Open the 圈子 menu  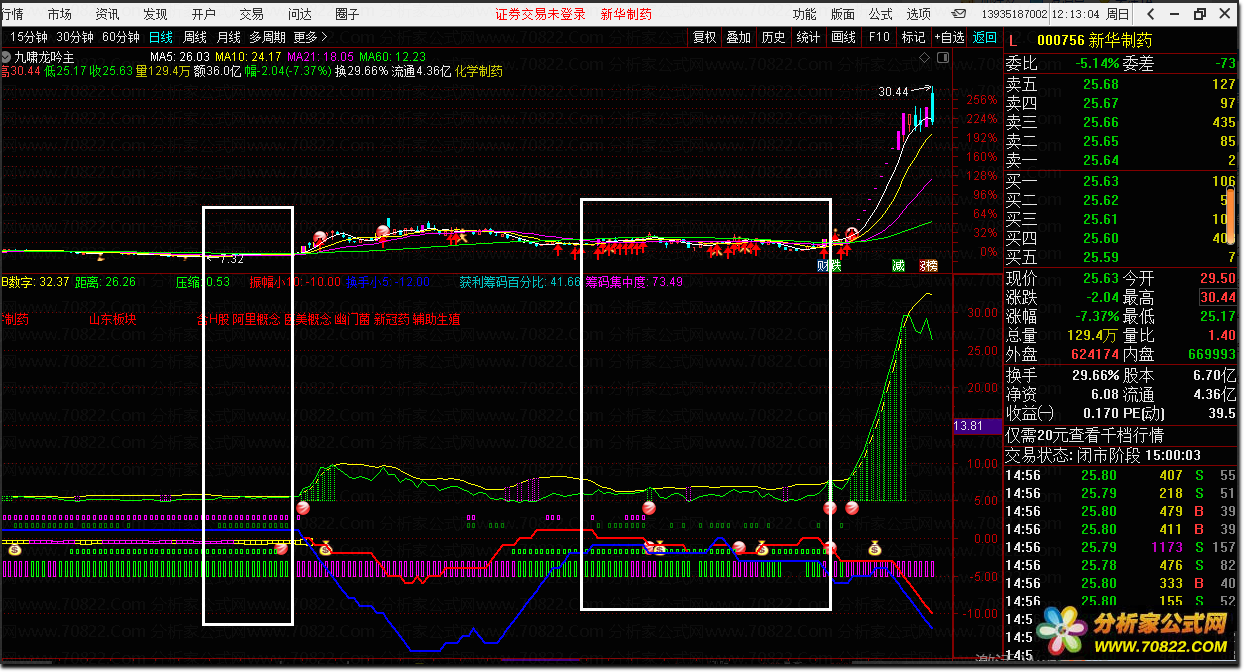click(x=347, y=14)
